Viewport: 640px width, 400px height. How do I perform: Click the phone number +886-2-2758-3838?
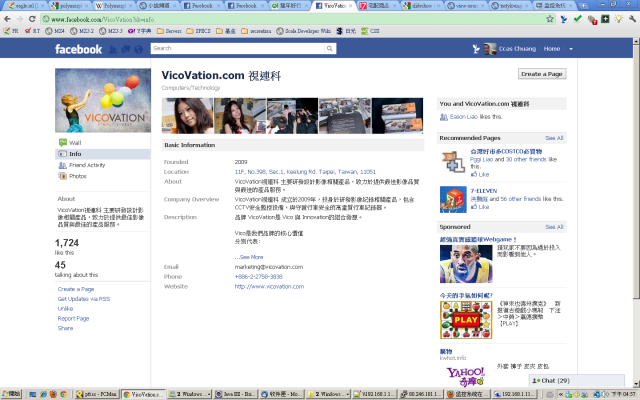pyautogui.click(x=258, y=277)
